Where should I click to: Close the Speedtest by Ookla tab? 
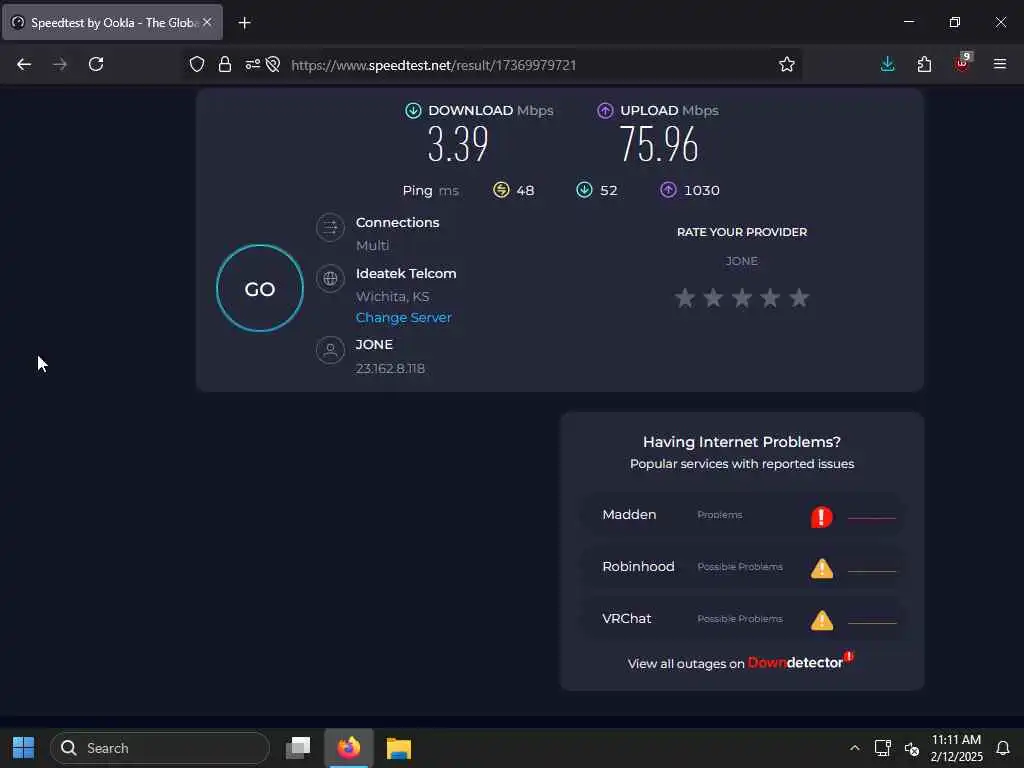[207, 22]
